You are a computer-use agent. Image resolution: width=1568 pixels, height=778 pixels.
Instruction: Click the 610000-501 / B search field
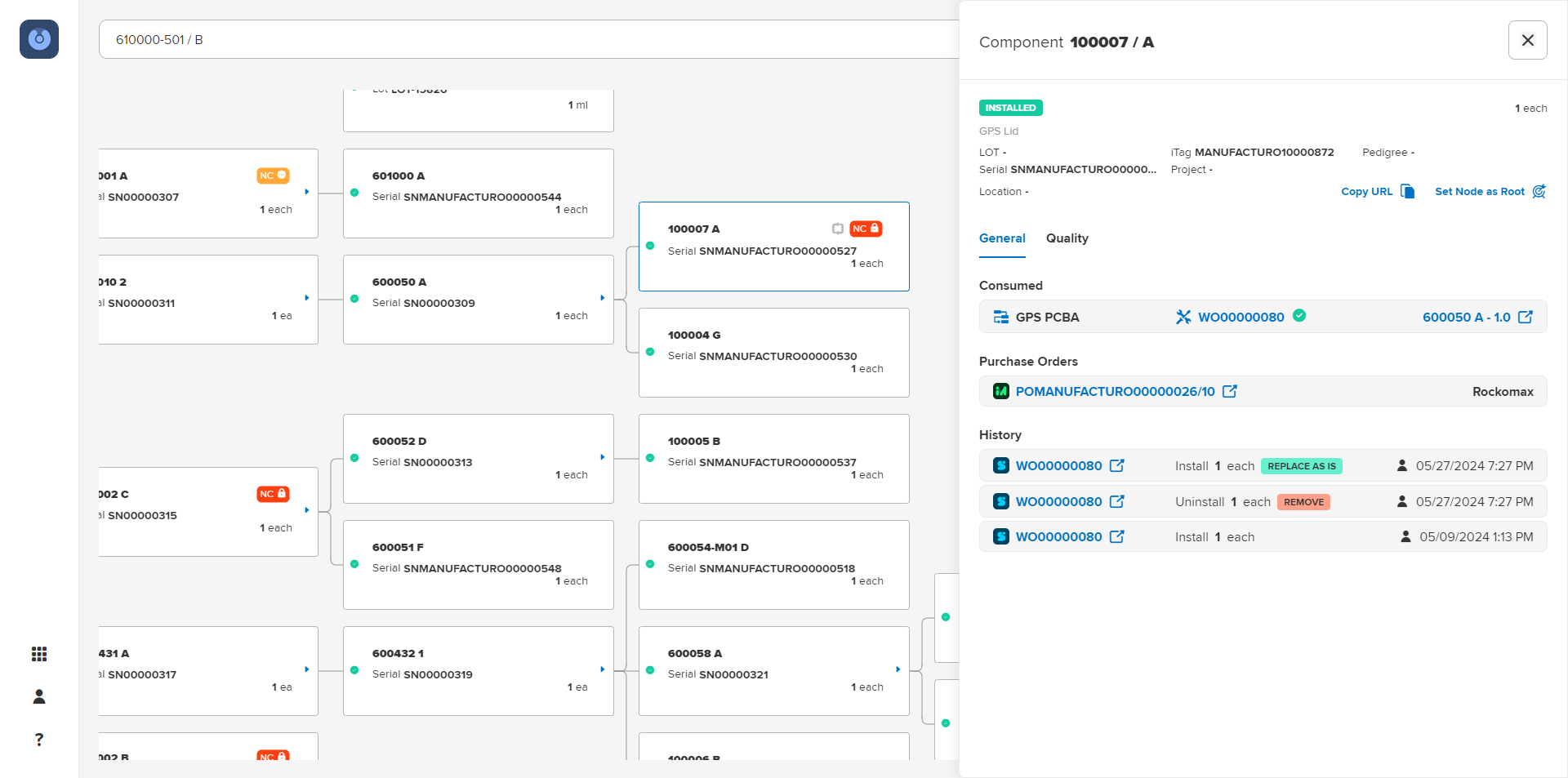[x=523, y=39]
